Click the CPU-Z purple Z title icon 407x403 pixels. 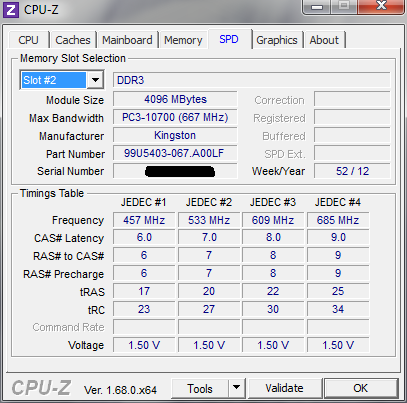(x=11, y=10)
